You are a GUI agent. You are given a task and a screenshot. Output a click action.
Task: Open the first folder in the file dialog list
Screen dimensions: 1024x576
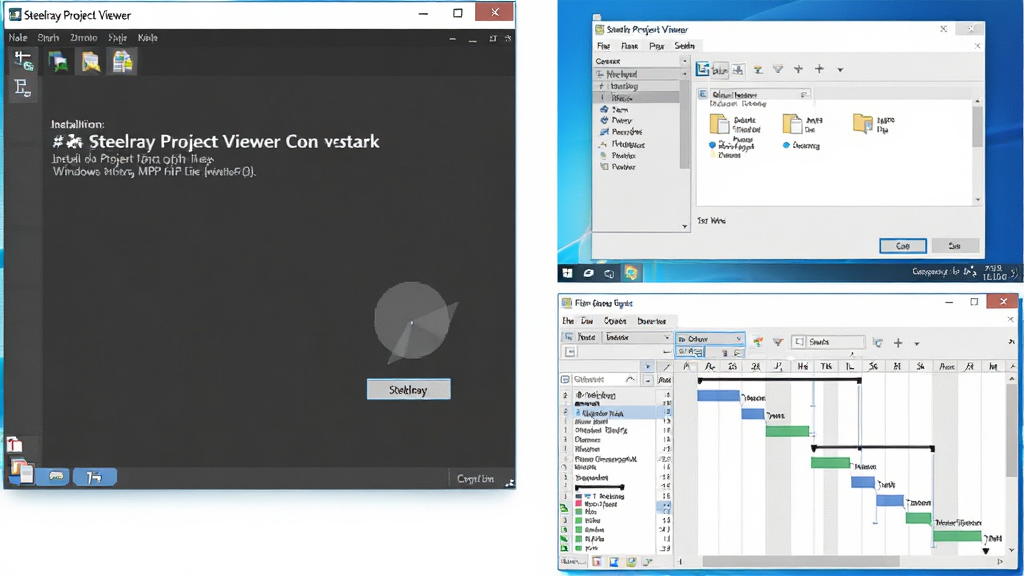(719, 123)
